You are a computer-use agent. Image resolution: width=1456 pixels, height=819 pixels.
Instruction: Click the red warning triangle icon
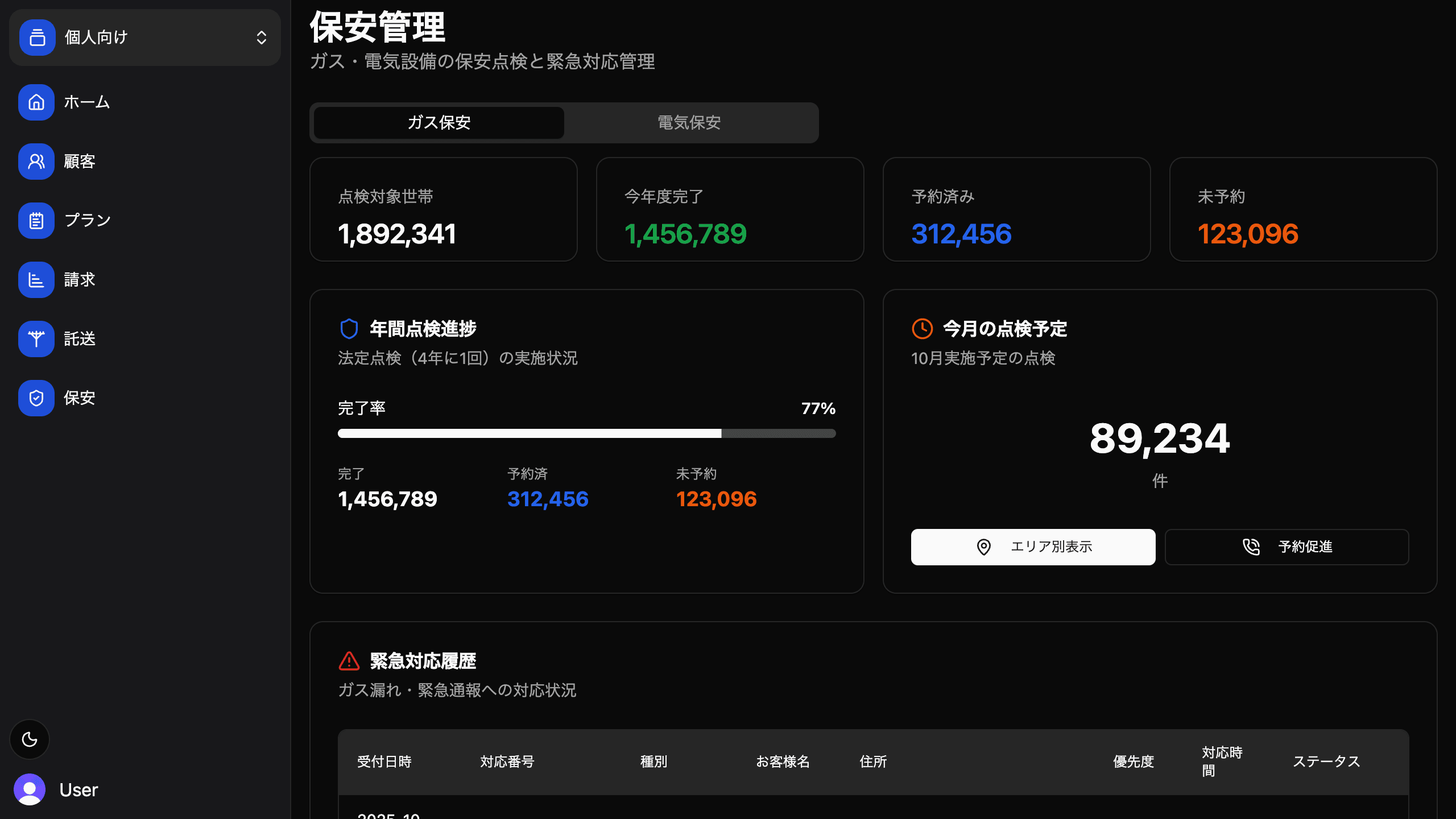[x=349, y=661]
